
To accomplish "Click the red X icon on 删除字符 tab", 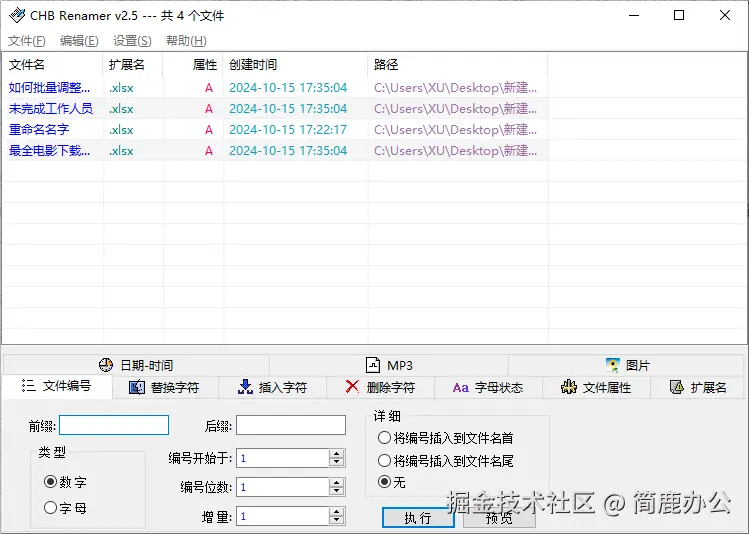I will tap(352, 386).
